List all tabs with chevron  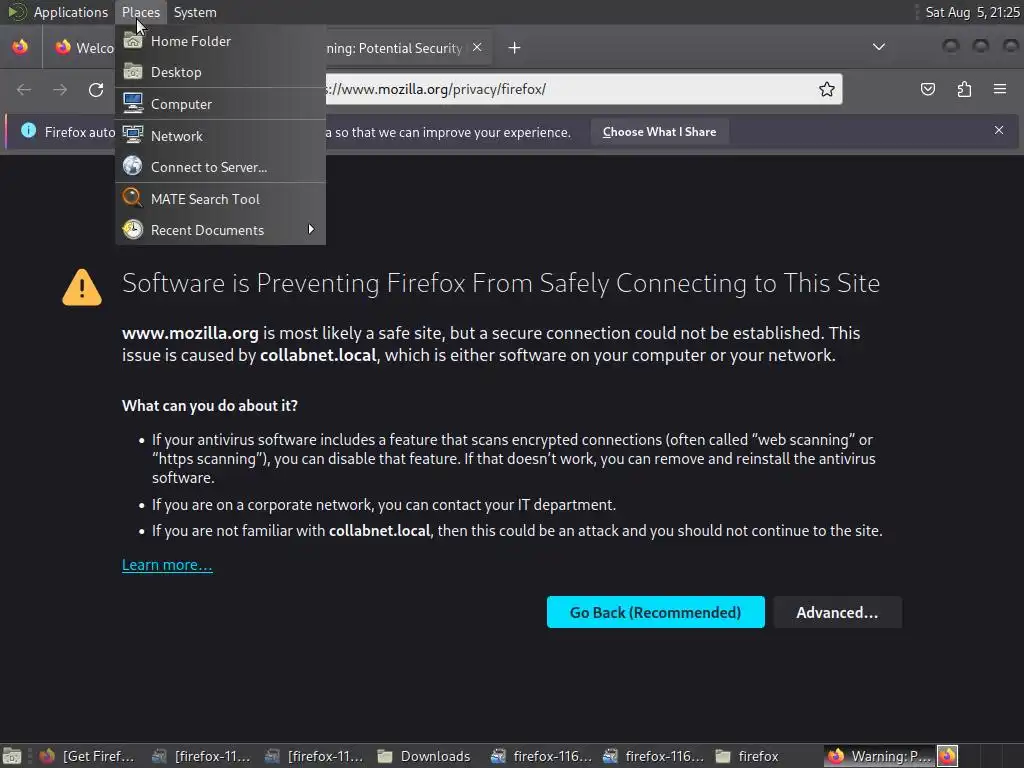[879, 47]
